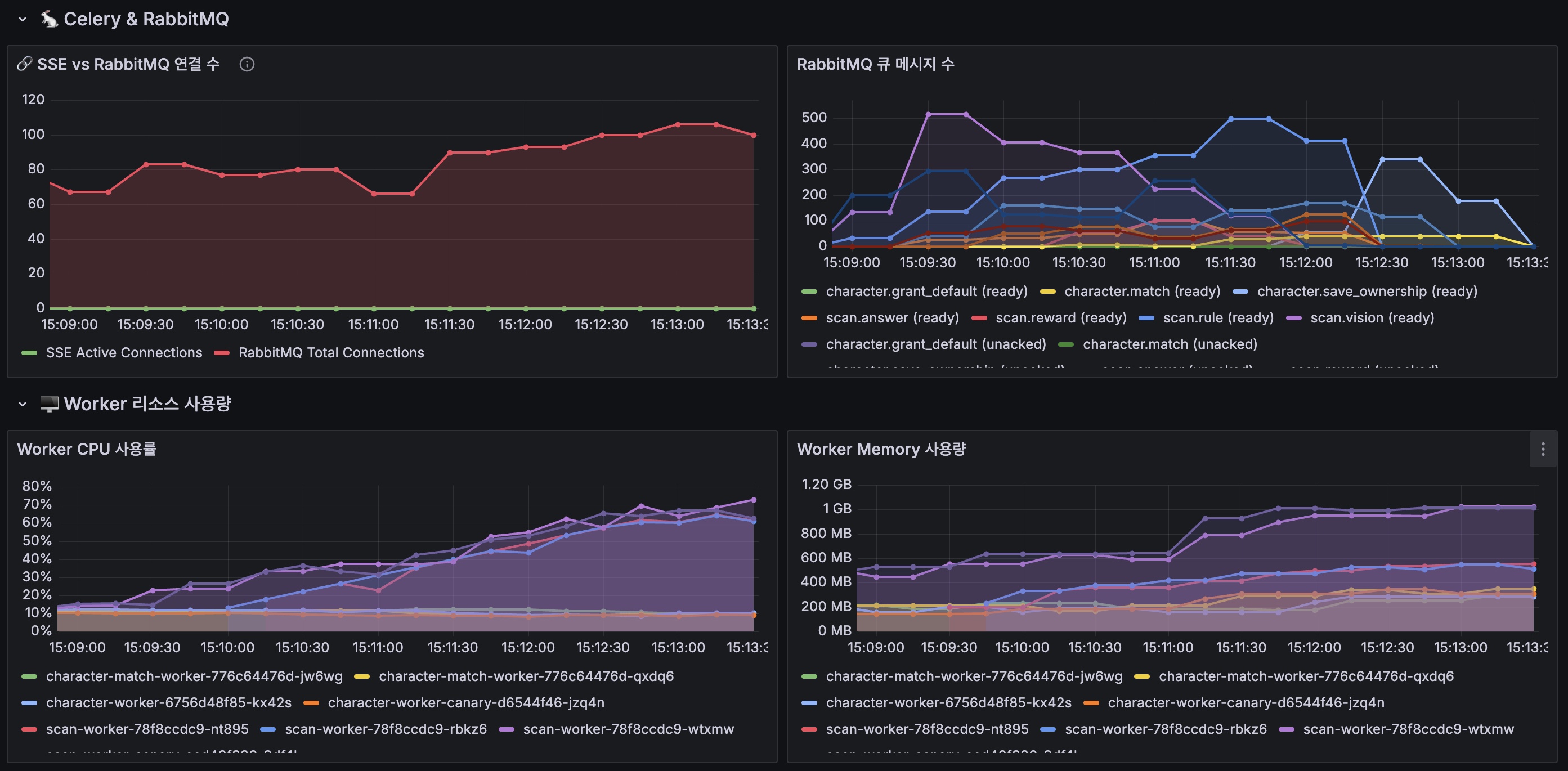Collapse the Worker 리소스 사용량 row
The width and height of the screenshot is (1568, 771).
pos(23,404)
